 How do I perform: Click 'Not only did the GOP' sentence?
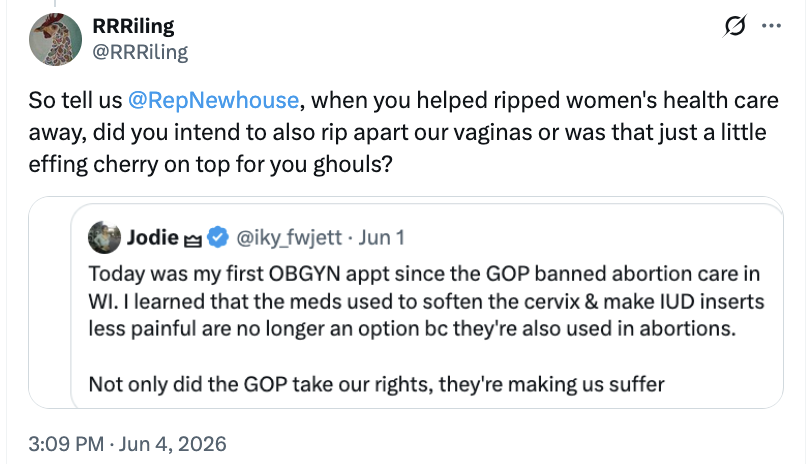376,384
